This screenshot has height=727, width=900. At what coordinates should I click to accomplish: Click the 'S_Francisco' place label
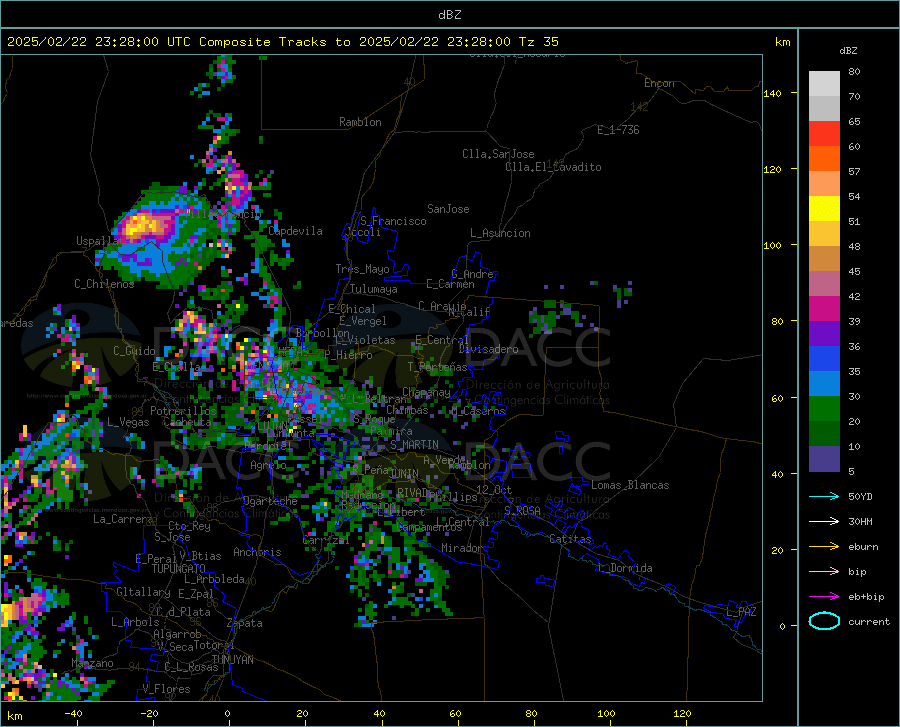pyautogui.click(x=393, y=221)
